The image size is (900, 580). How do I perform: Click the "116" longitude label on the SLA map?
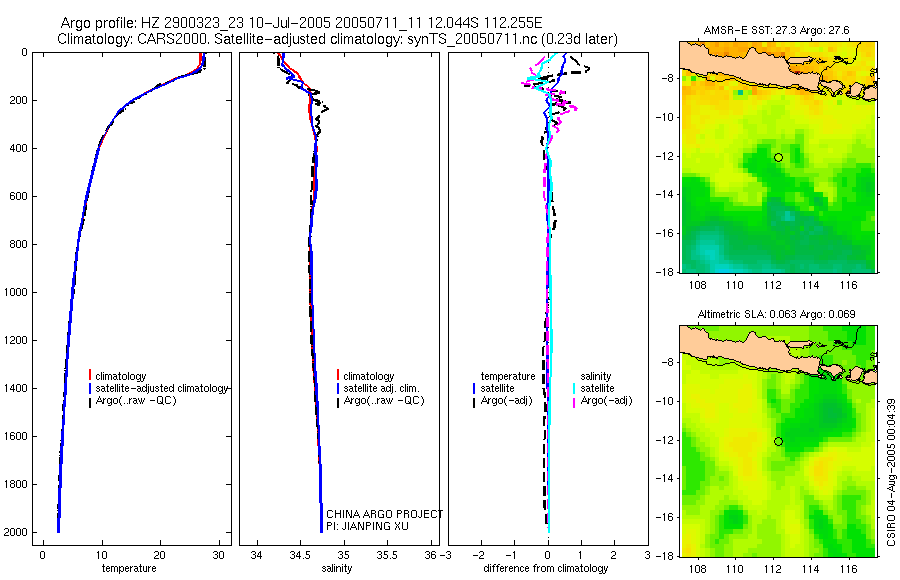848,569
